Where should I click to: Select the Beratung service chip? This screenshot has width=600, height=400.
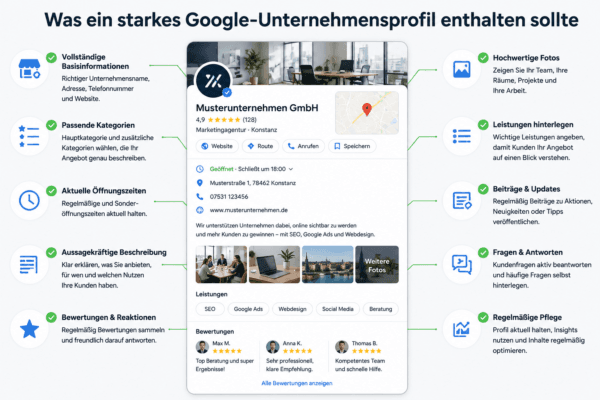pyautogui.click(x=381, y=309)
